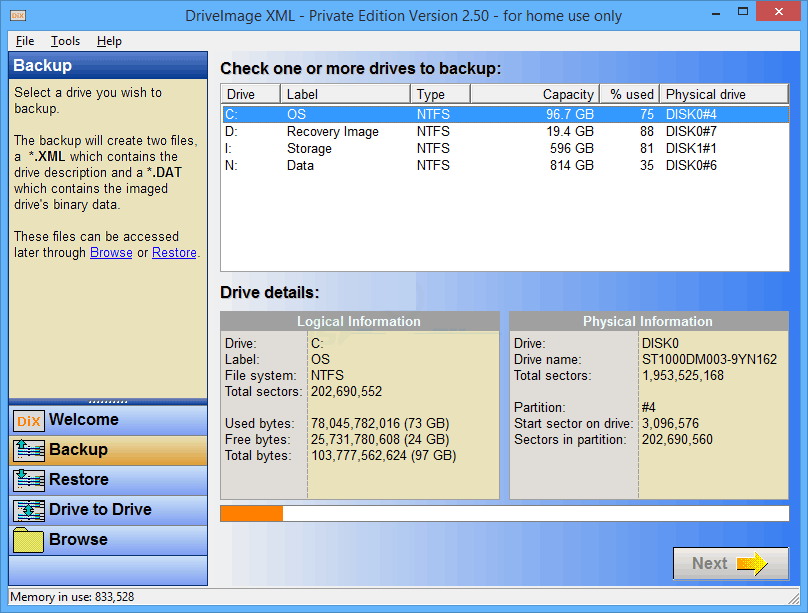Click the yellow arrow on Next button
Viewport: 808px width, 613px height.
pos(751,564)
